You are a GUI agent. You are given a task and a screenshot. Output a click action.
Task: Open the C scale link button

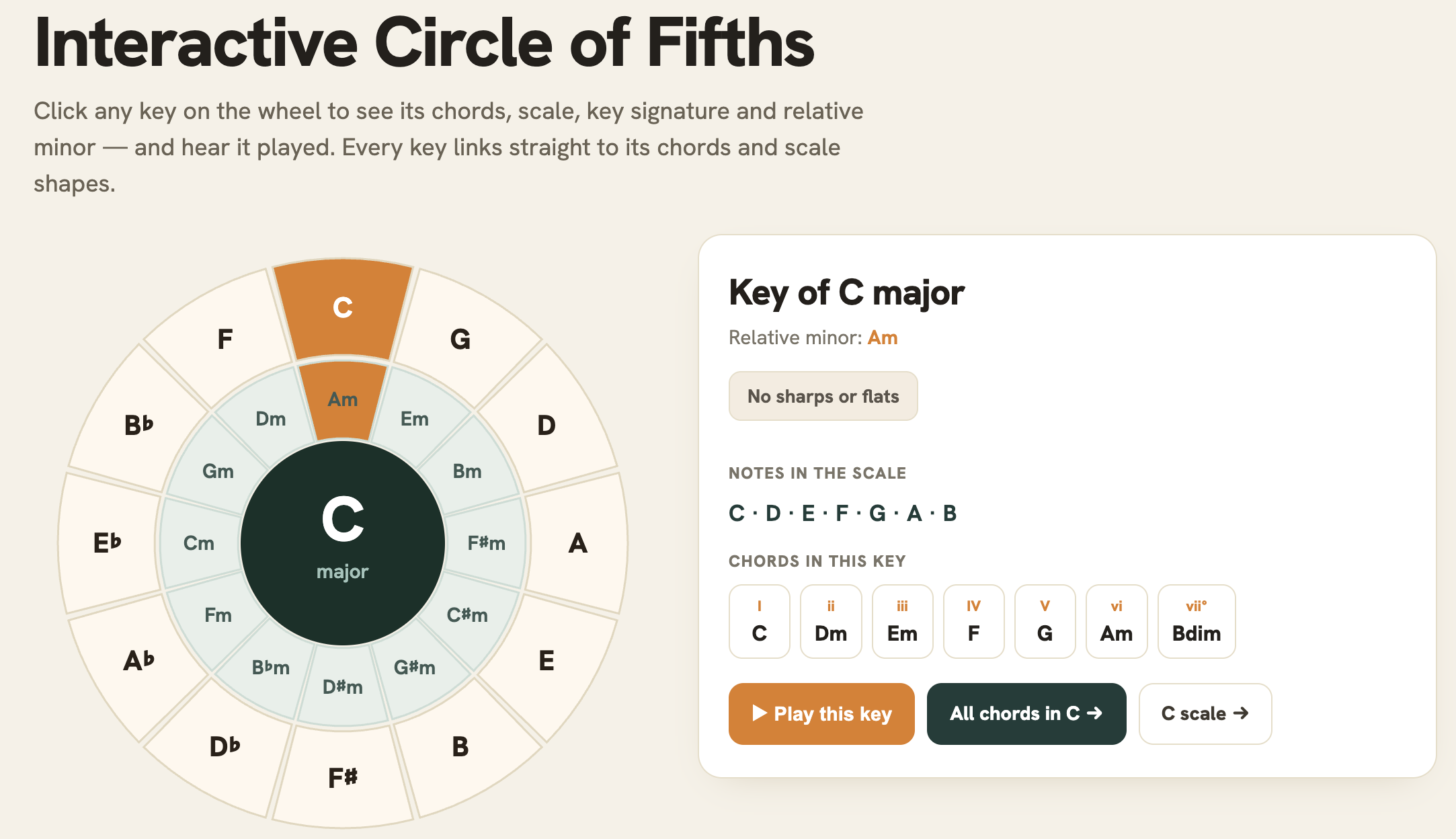tap(1205, 713)
